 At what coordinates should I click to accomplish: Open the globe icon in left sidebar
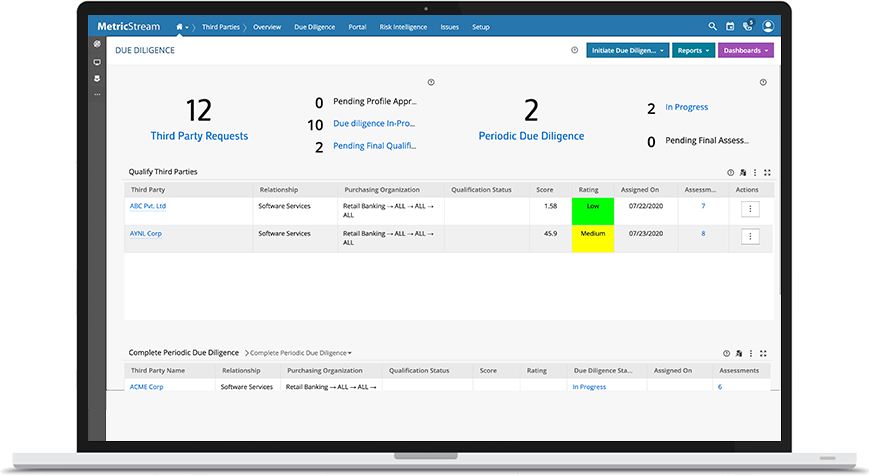click(x=97, y=44)
